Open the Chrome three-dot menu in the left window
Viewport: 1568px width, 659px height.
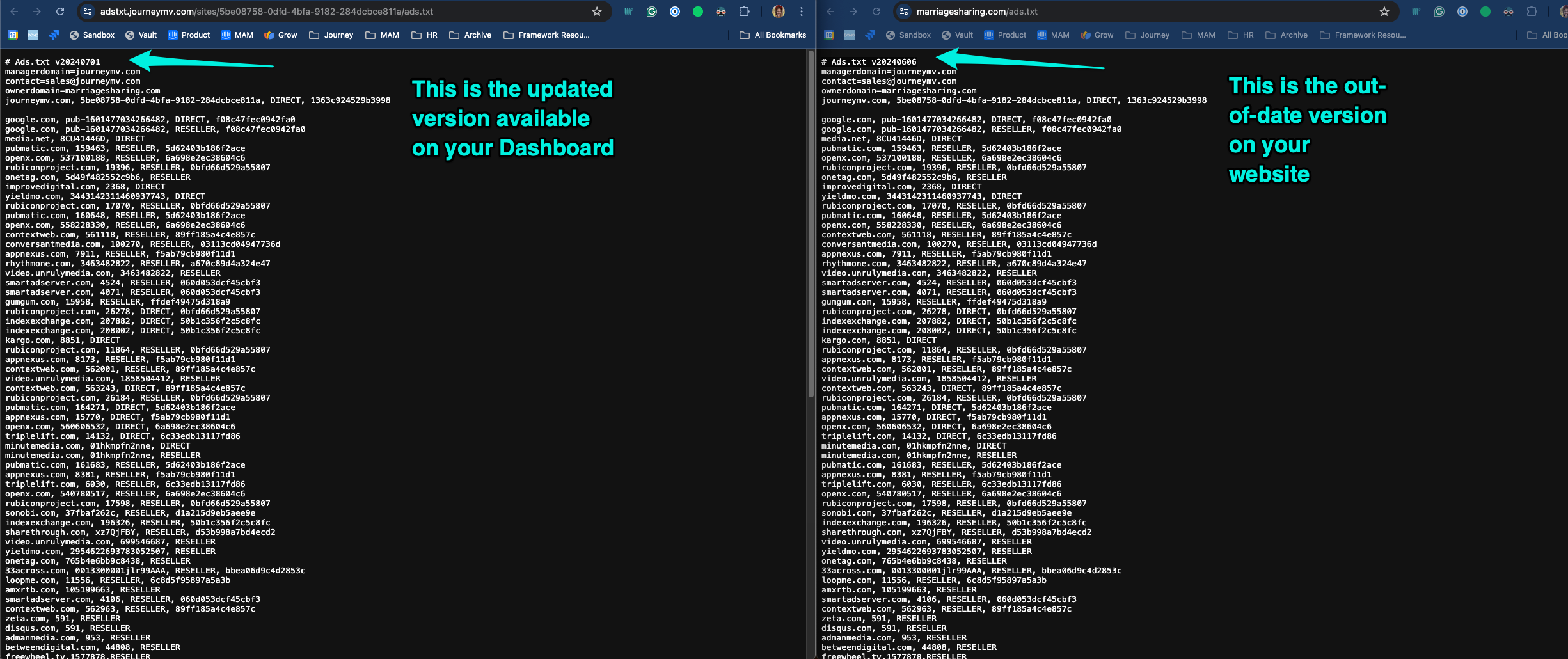click(801, 12)
